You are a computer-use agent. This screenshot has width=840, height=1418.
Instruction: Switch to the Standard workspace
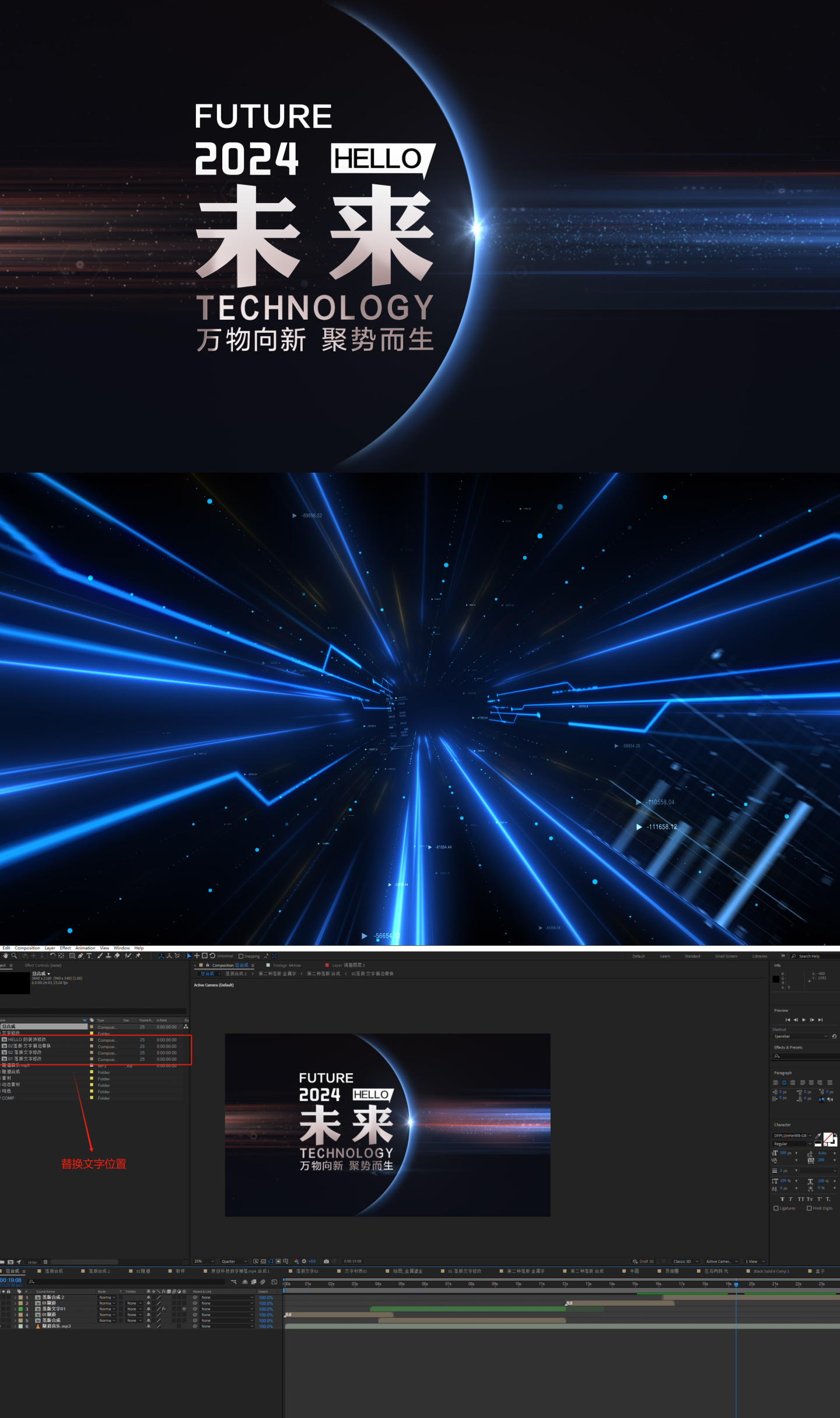[692, 956]
